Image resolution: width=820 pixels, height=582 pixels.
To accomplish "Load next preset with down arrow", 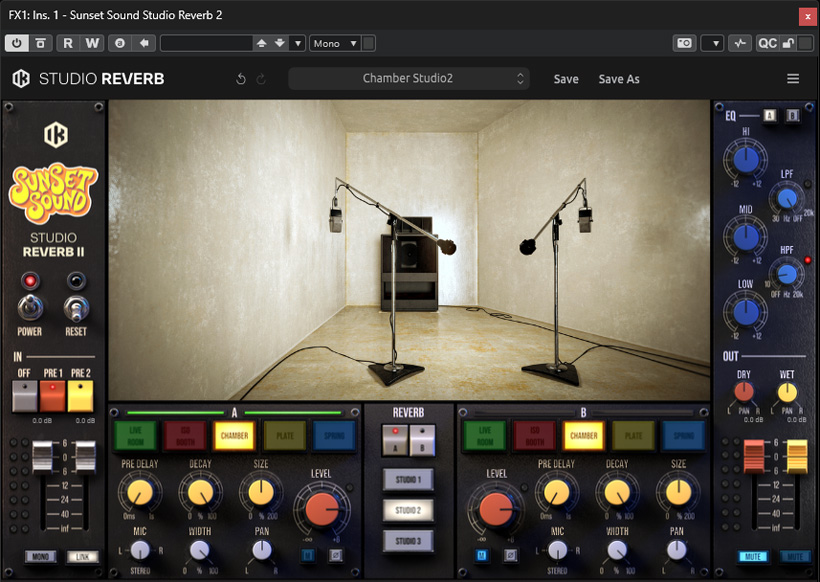I will click(280, 43).
